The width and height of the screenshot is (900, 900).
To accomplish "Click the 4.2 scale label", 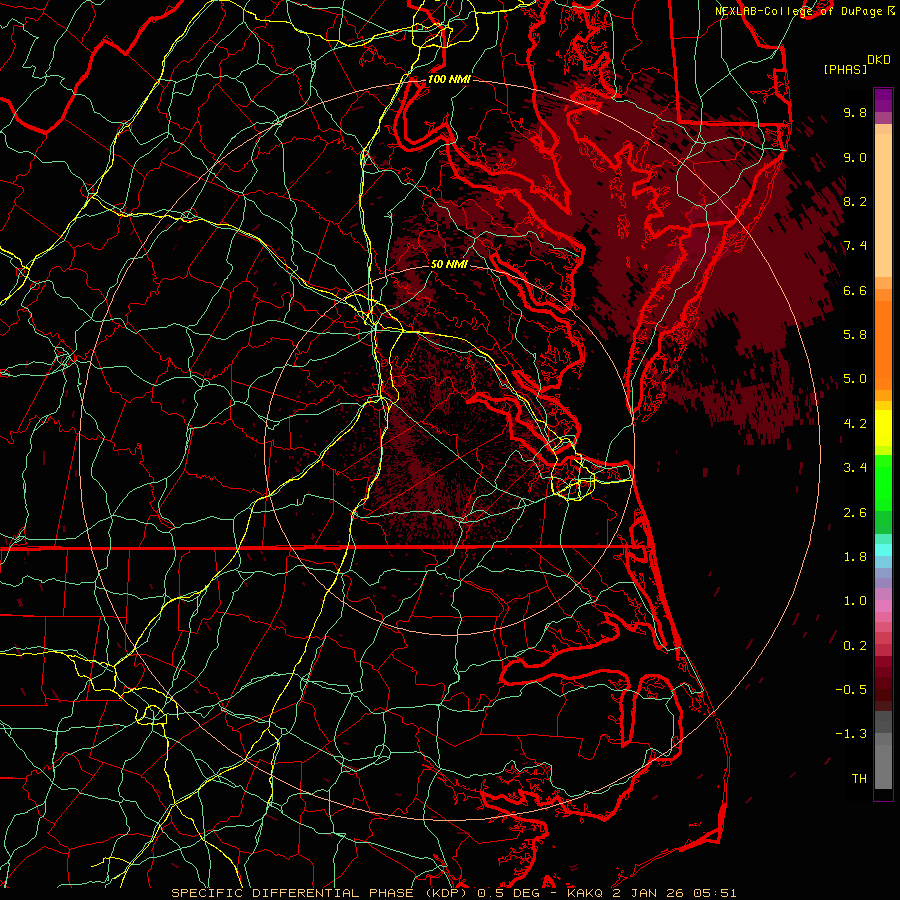I will (855, 424).
